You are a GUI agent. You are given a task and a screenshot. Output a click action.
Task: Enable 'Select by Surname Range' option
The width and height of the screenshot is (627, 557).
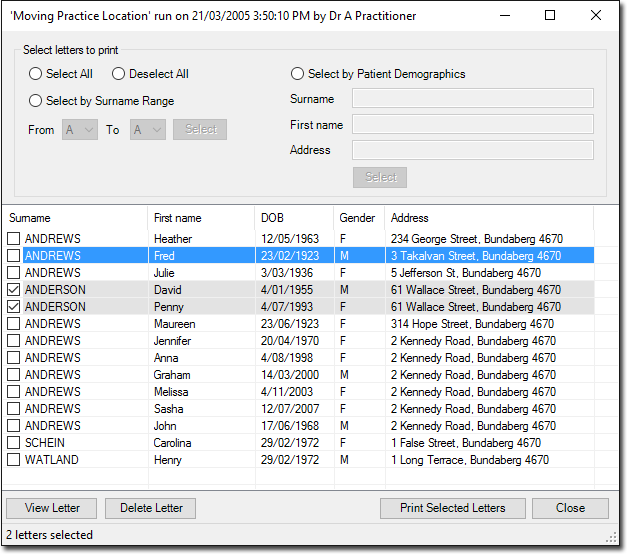pos(36,101)
